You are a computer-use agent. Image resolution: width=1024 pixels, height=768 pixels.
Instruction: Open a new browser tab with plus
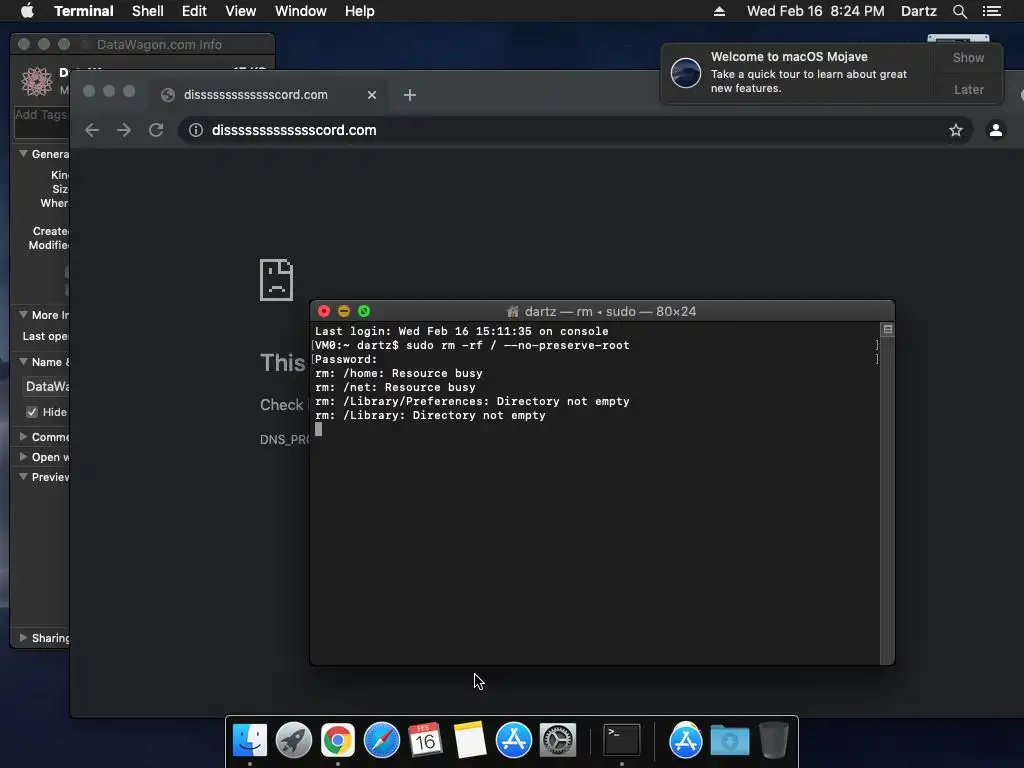[x=409, y=95]
